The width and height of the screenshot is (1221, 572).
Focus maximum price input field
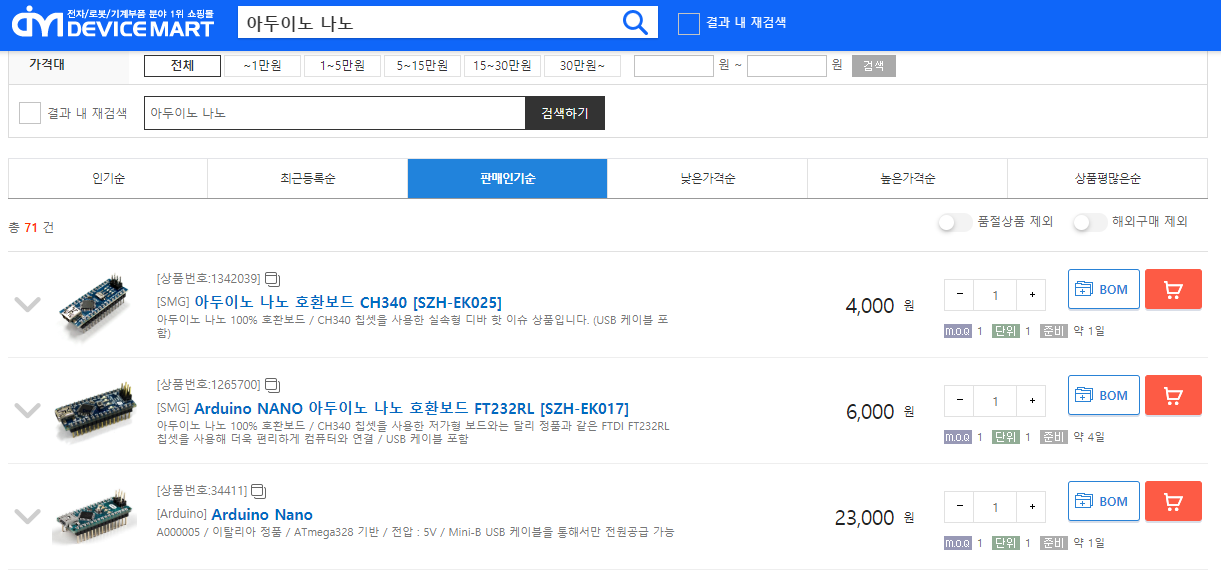787,66
